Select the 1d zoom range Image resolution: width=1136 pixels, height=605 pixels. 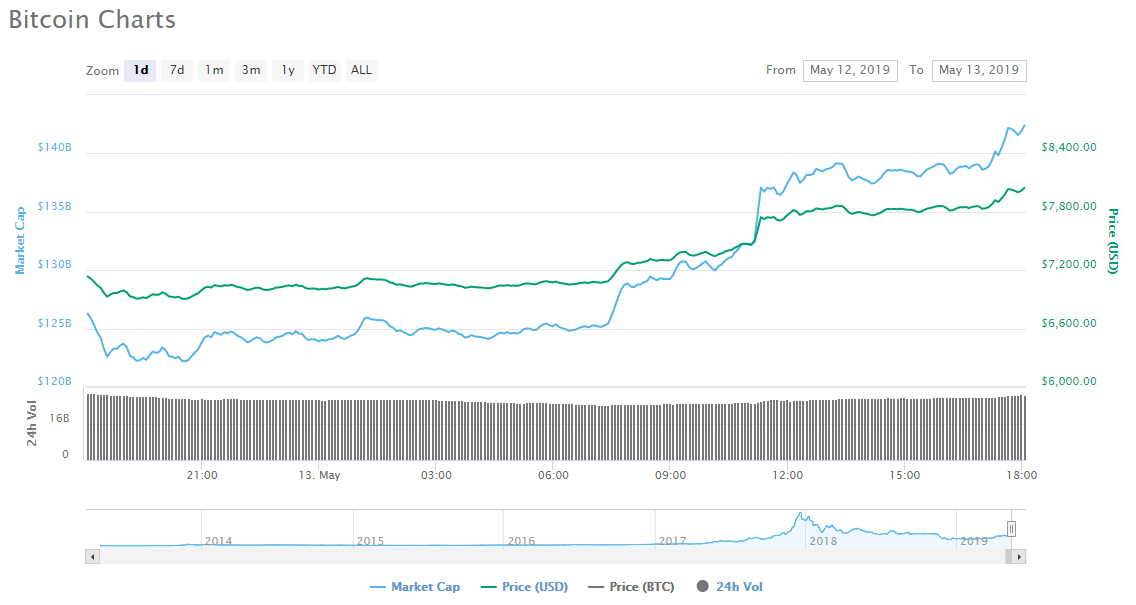(x=140, y=70)
